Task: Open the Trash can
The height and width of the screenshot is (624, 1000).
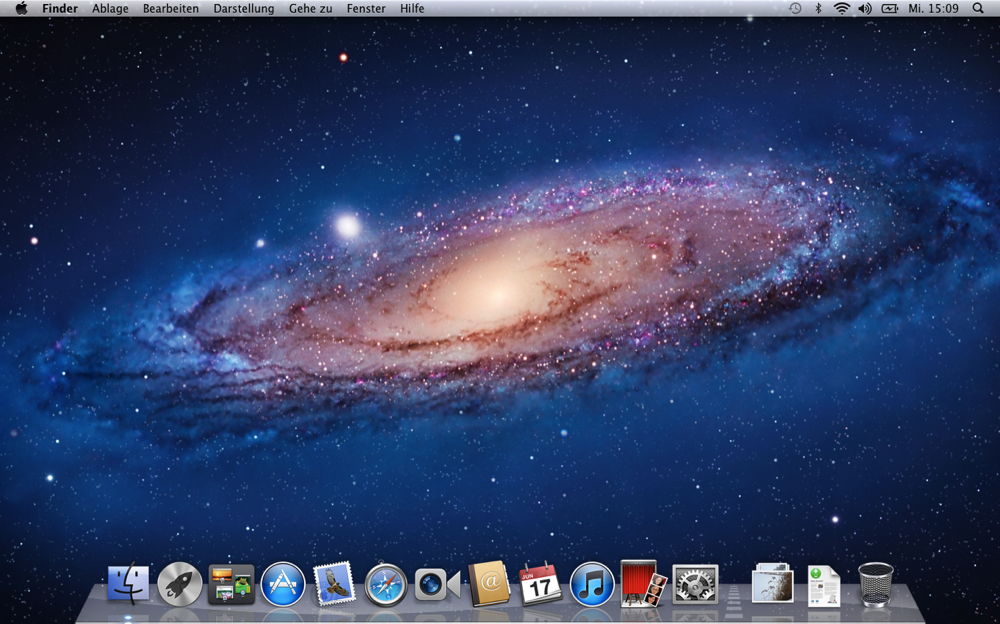Action: [x=875, y=584]
